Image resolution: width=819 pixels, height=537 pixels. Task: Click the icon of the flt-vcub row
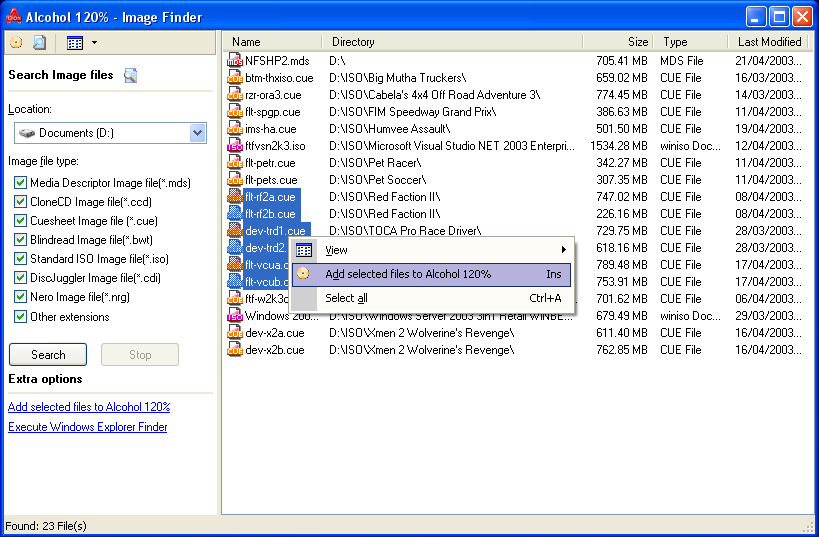pos(235,282)
